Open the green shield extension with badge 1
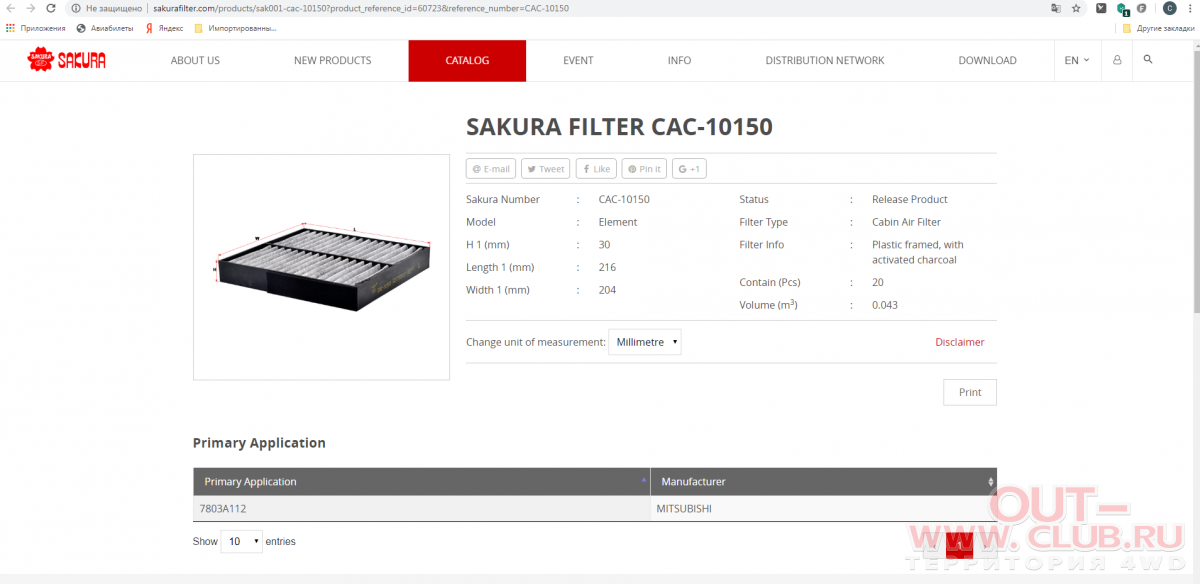1200x584 pixels. (1122, 8)
